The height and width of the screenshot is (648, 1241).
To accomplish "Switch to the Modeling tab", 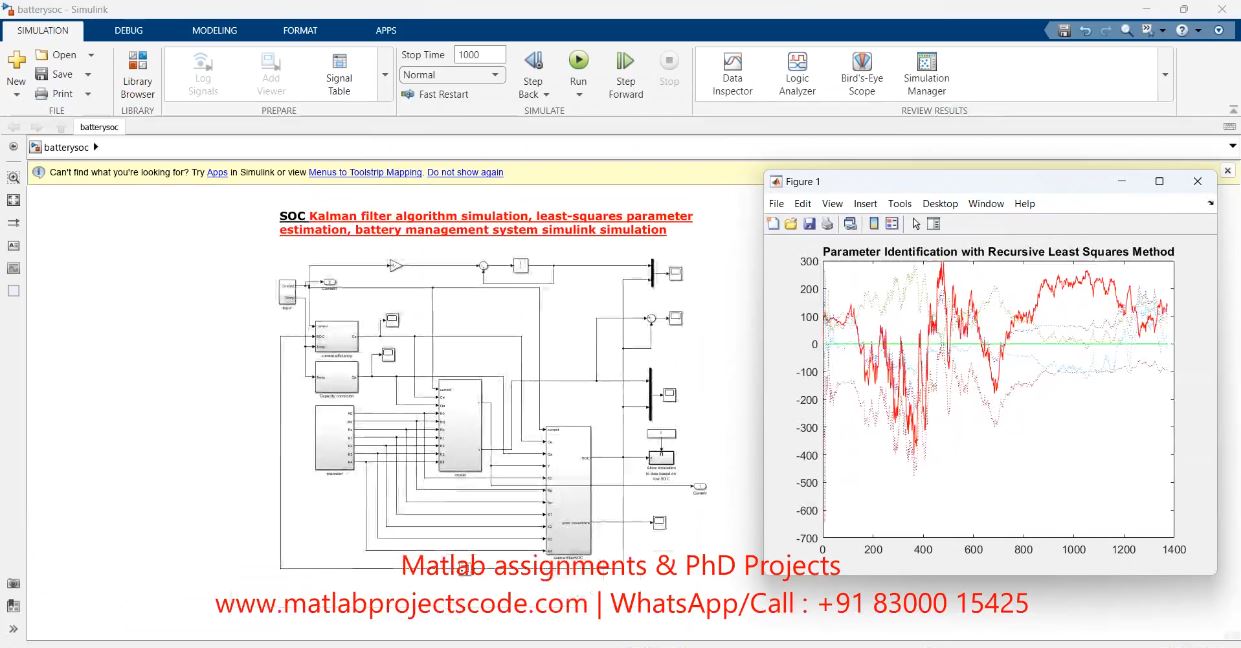I will [x=214, y=30].
